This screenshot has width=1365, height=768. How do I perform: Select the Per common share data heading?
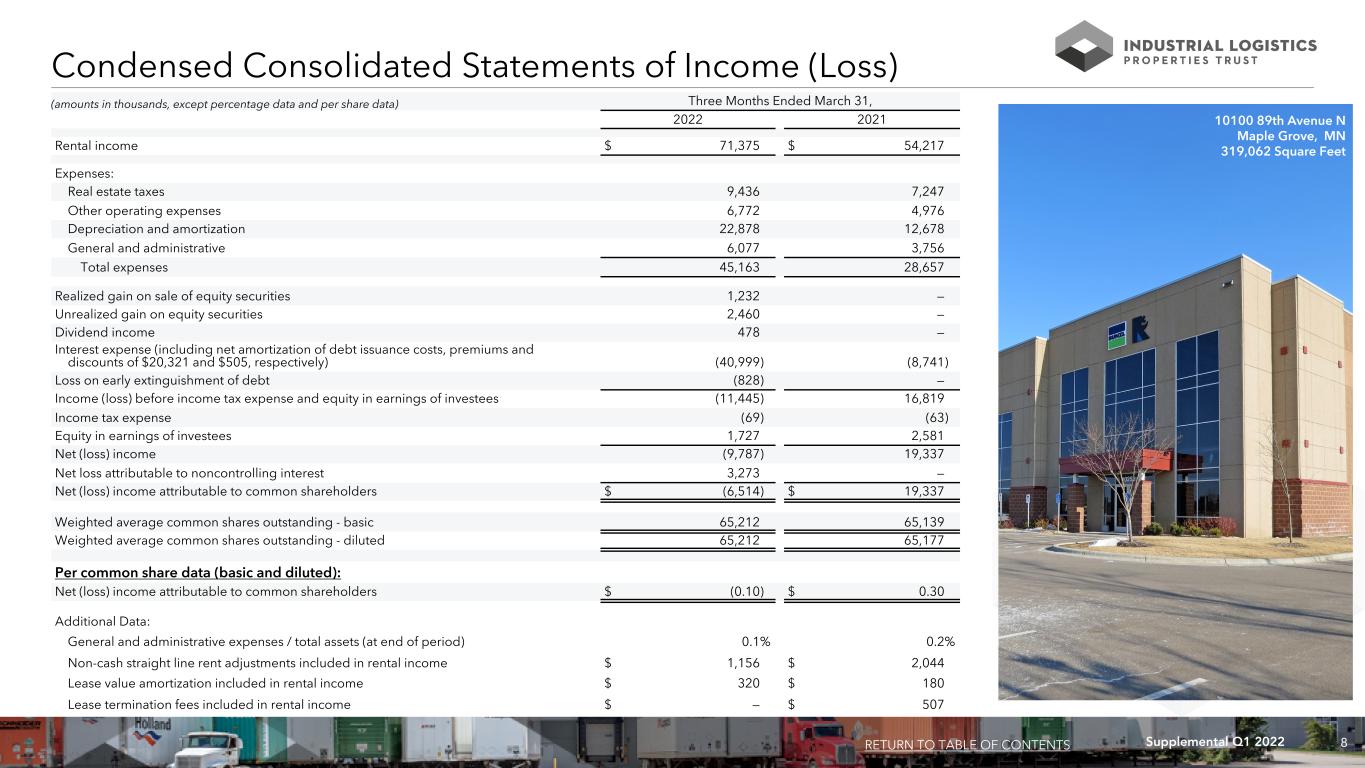[198, 572]
